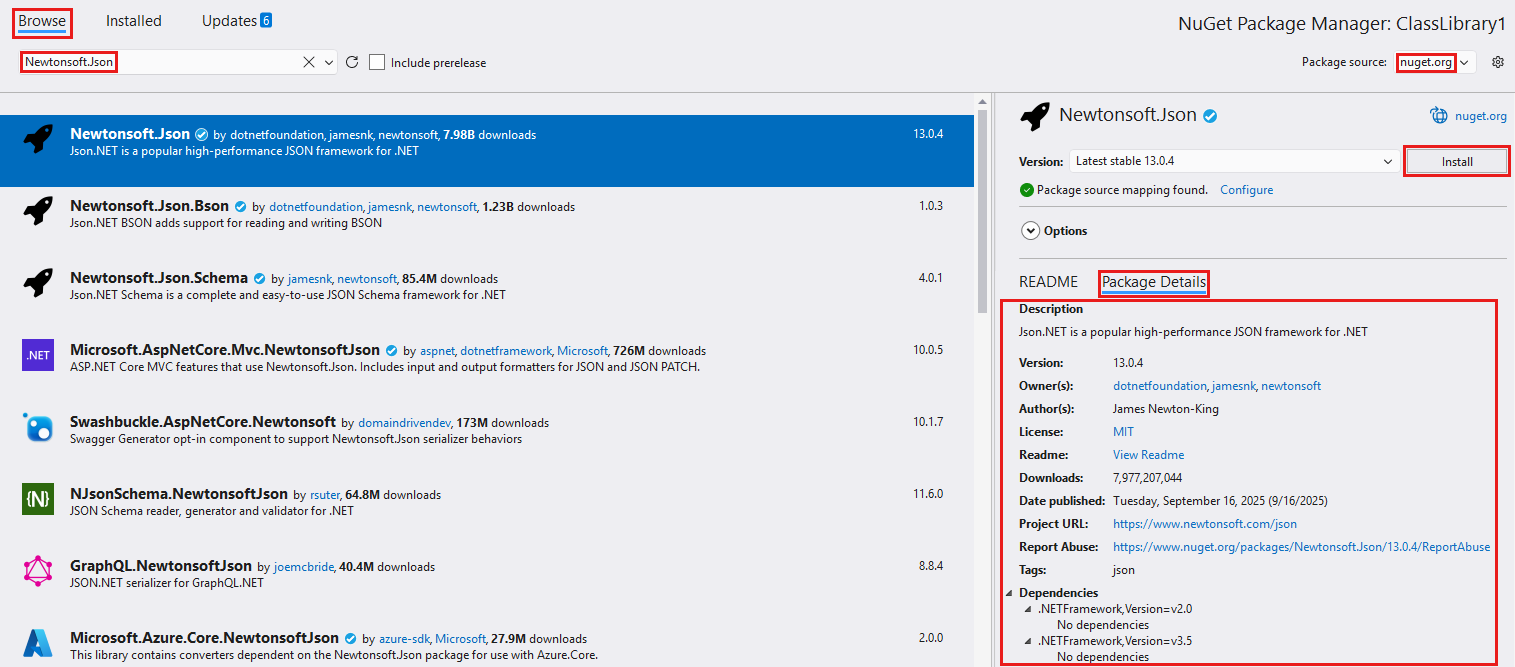Screen dimensions: 1515x667
Task: Clear the search box with the X icon
Action: tap(309, 62)
